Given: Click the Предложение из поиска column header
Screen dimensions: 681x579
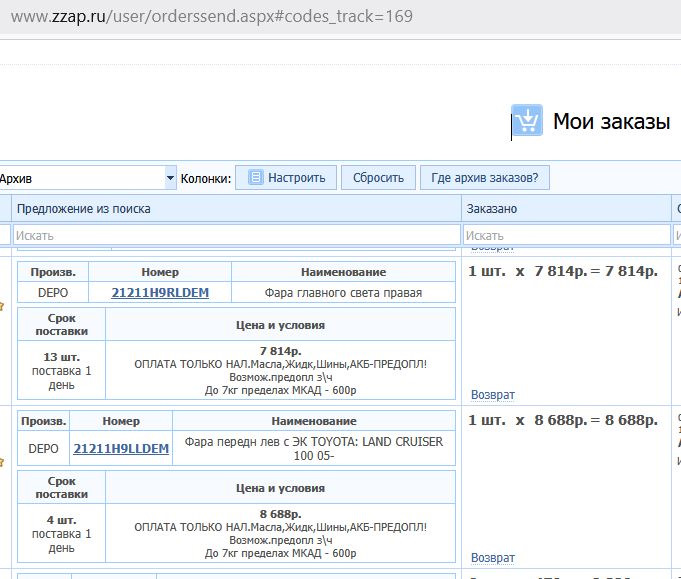Looking at the screenshot, I should pyautogui.click(x=236, y=209).
